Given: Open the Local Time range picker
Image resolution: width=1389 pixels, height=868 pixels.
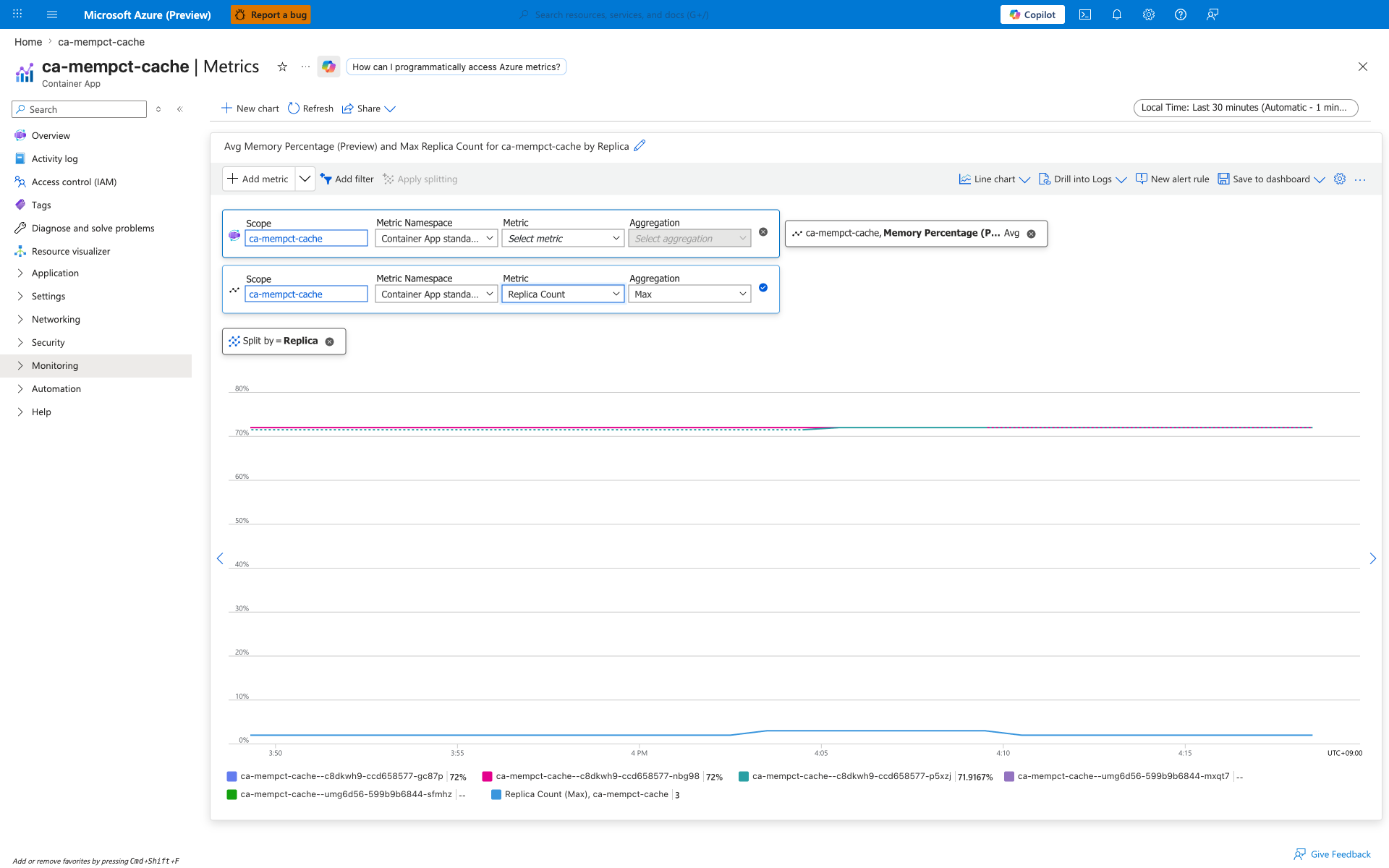Looking at the screenshot, I should pos(1246,108).
